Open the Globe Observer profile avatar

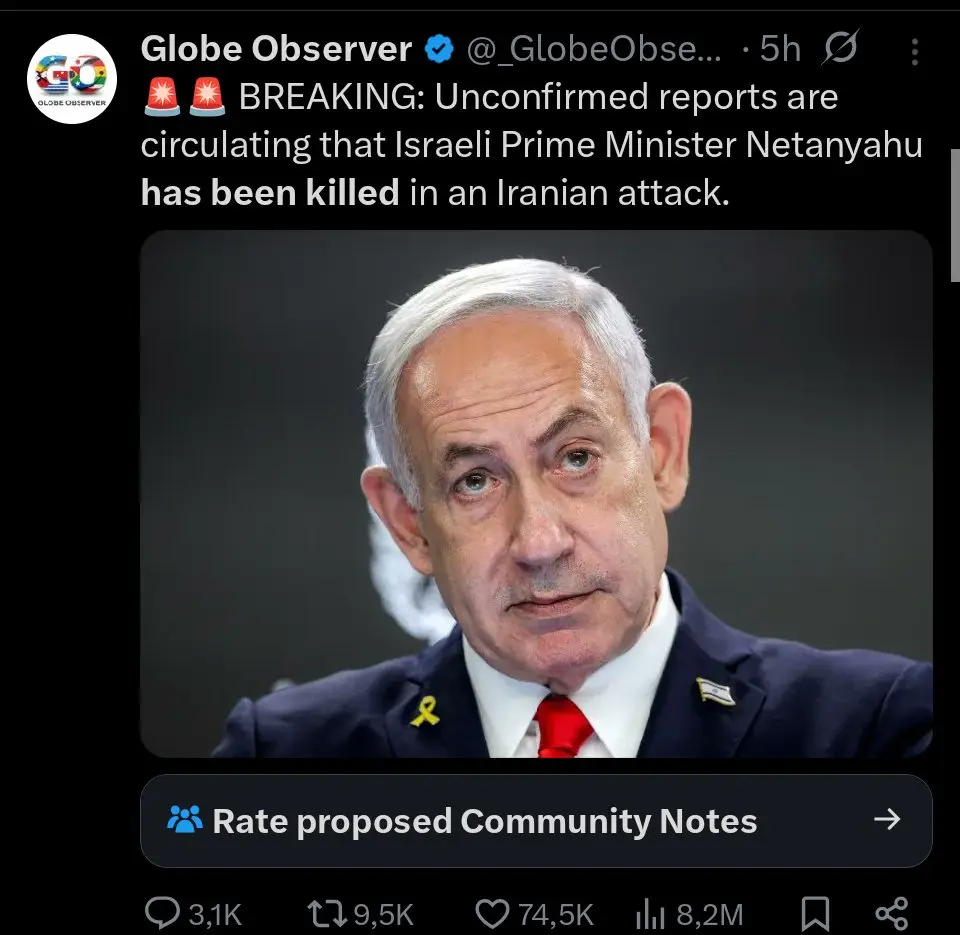72,79
